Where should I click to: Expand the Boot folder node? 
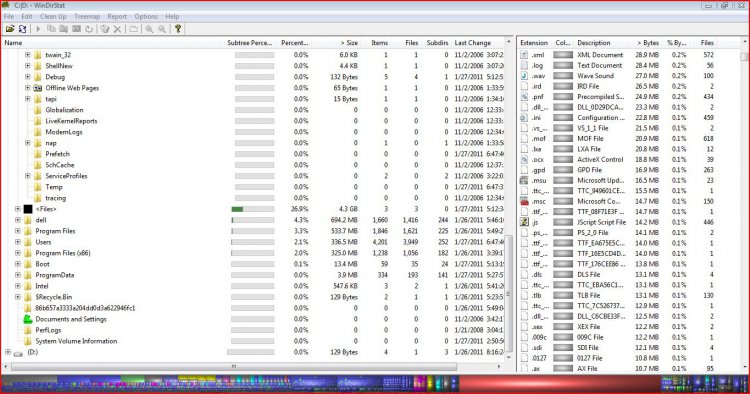(18, 264)
